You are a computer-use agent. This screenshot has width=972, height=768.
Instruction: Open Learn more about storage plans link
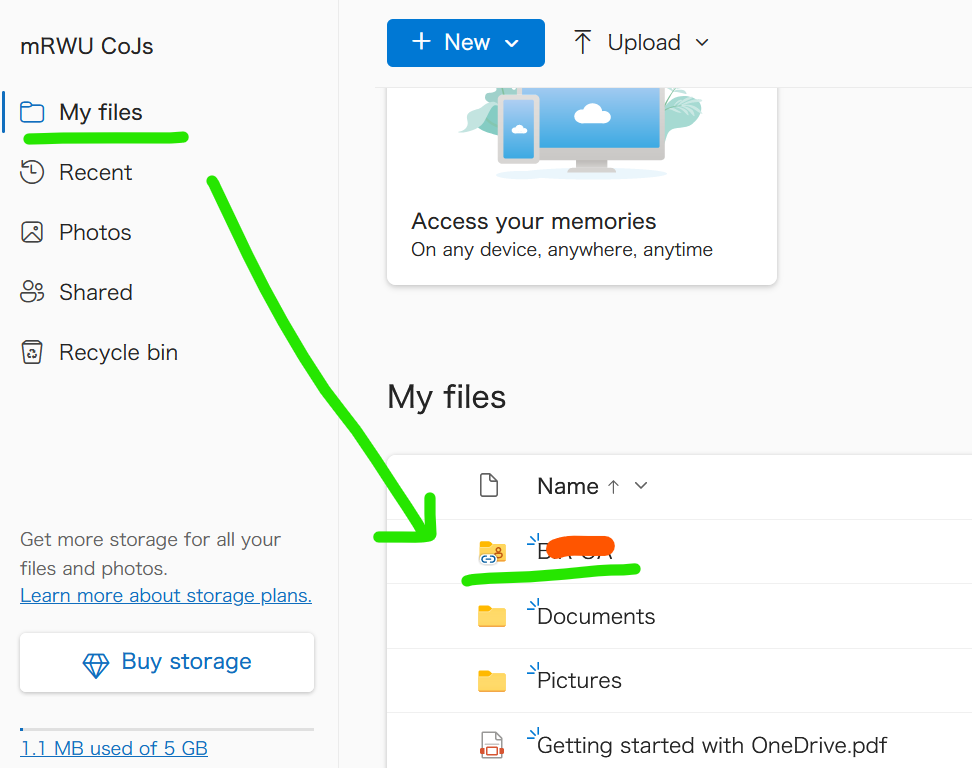coord(166,596)
